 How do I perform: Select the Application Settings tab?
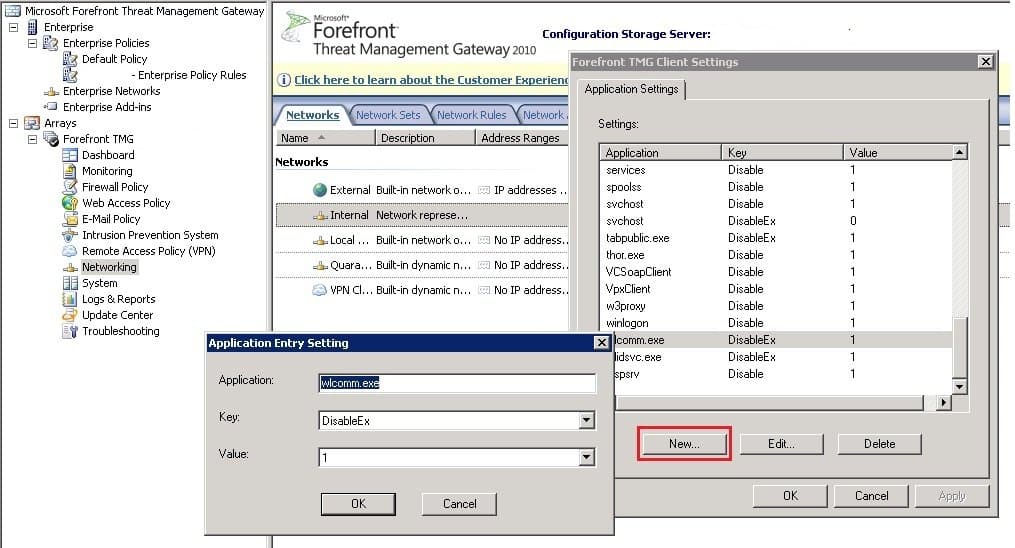[x=631, y=89]
